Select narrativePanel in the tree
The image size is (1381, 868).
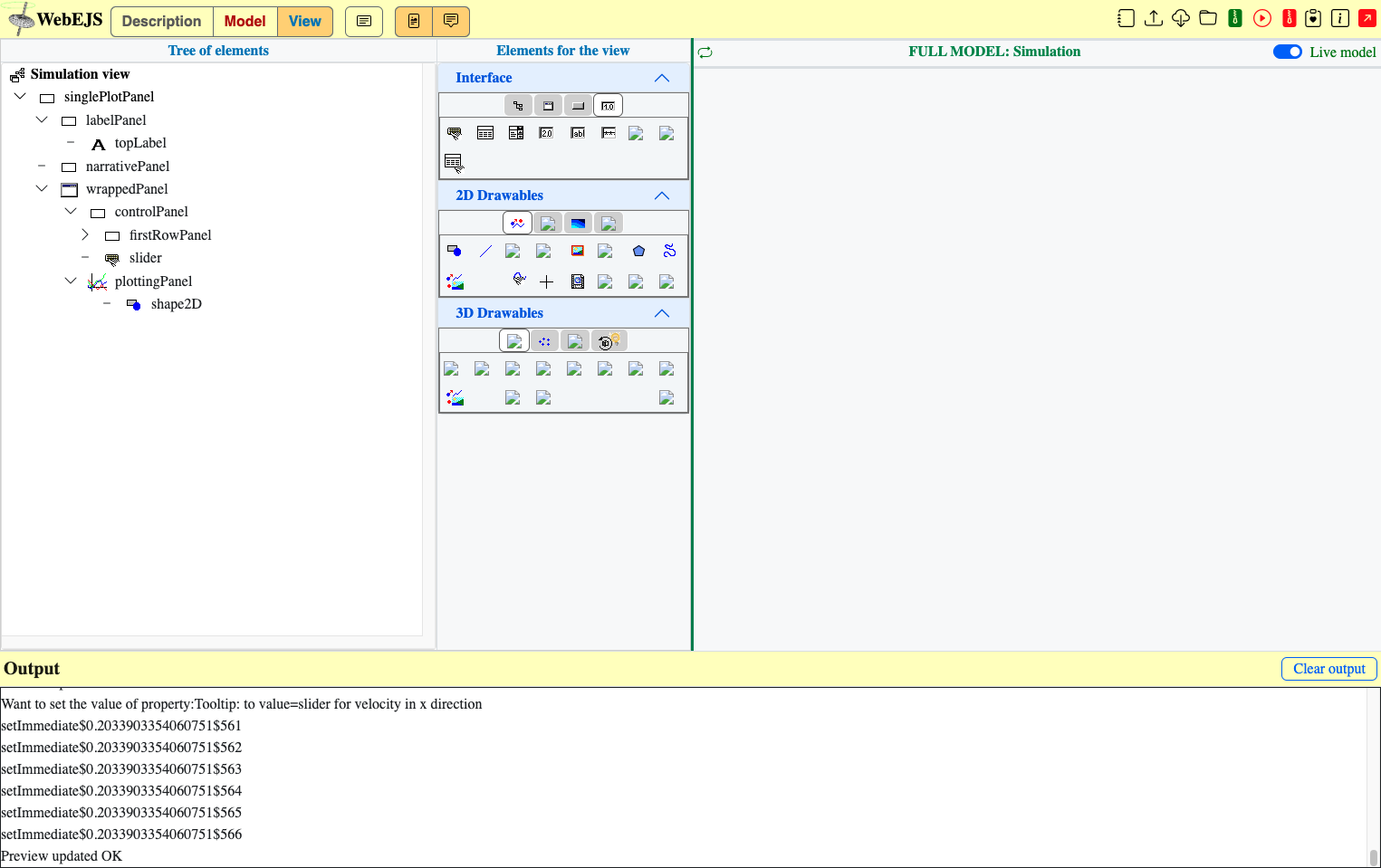tap(128, 167)
